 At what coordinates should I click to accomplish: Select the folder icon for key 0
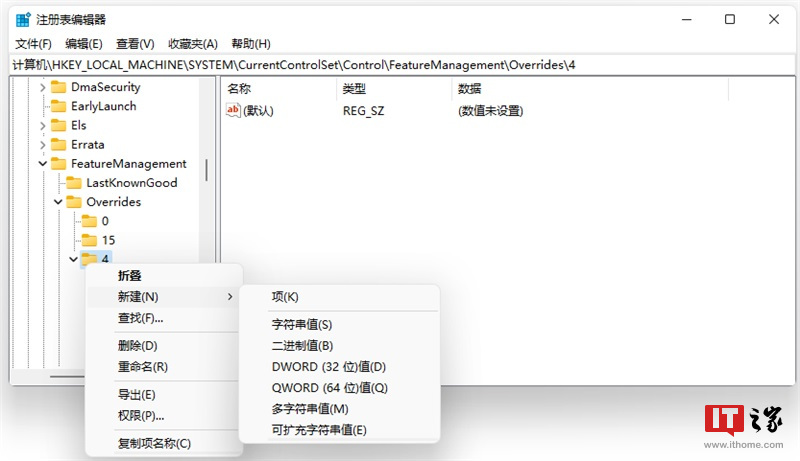(x=89, y=221)
